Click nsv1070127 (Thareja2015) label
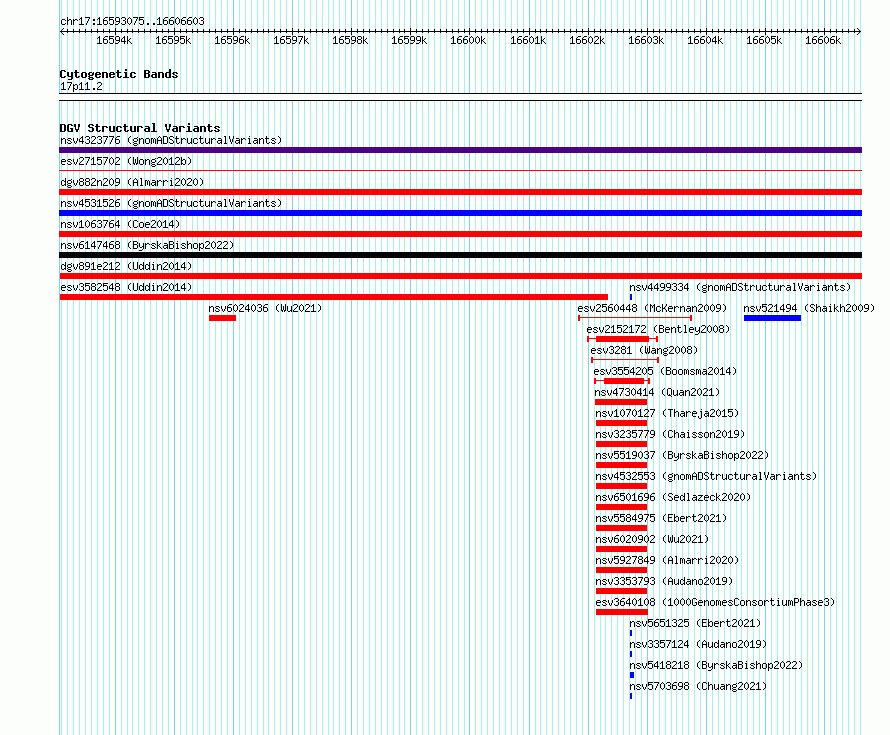Image resolution: width=890 pixels, height=735 pixels. (x=668, y=413)
